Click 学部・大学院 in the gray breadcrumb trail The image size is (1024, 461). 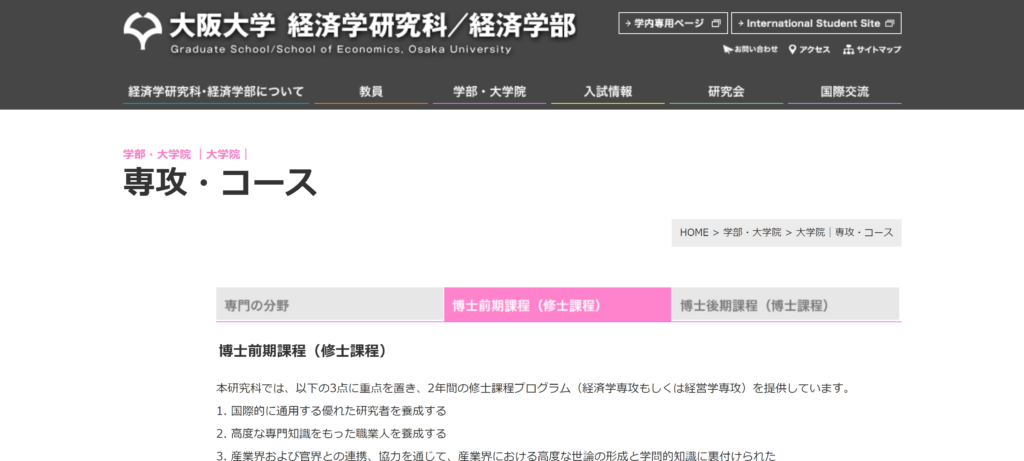pos(752,232)
